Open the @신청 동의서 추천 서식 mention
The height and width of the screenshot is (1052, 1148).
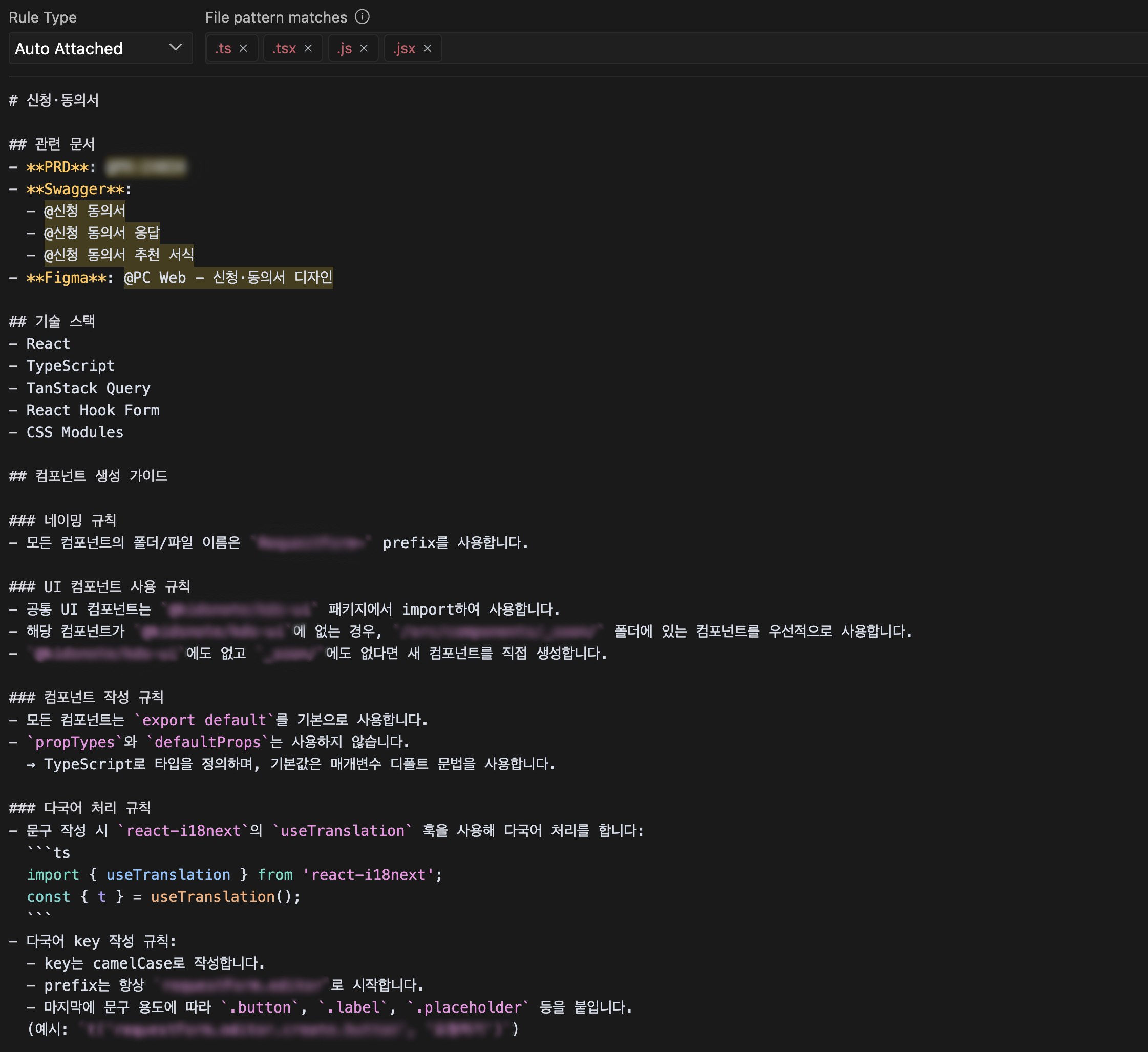[118, 255]
